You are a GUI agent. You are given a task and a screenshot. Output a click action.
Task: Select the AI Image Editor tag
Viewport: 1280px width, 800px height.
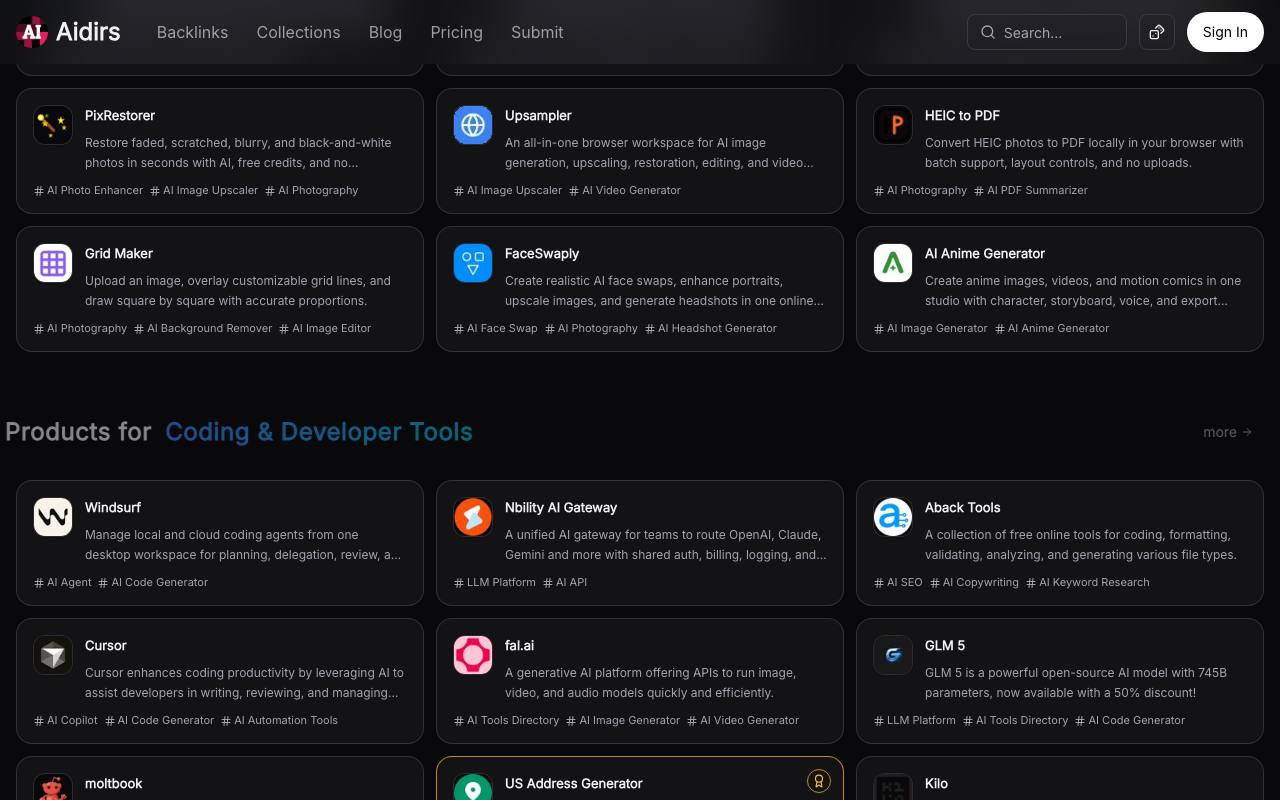(x=325, y=328)
